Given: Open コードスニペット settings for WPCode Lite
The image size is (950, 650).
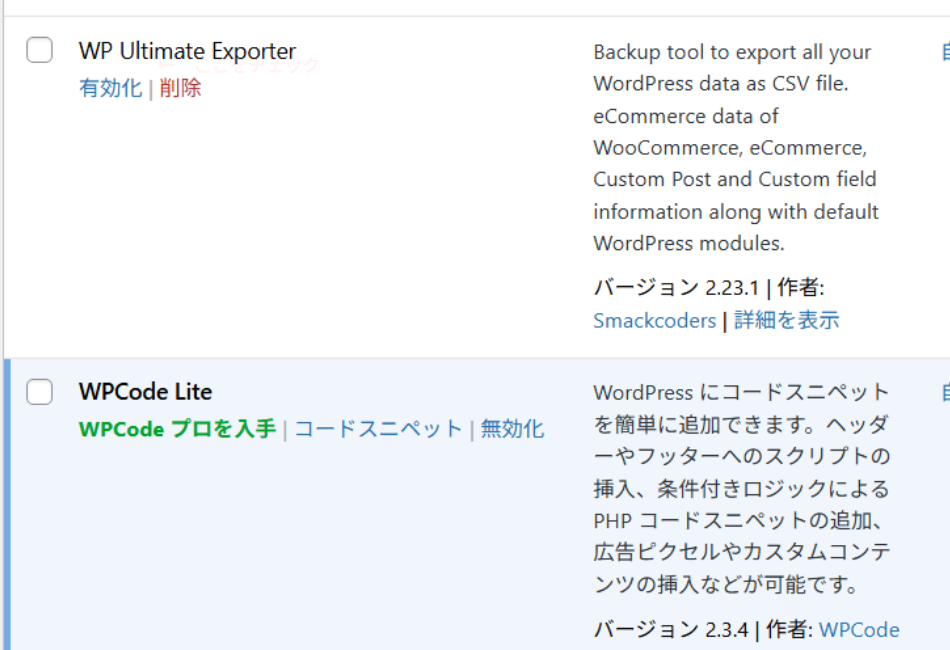Looking at the screenshot, I should pos(377,428).
